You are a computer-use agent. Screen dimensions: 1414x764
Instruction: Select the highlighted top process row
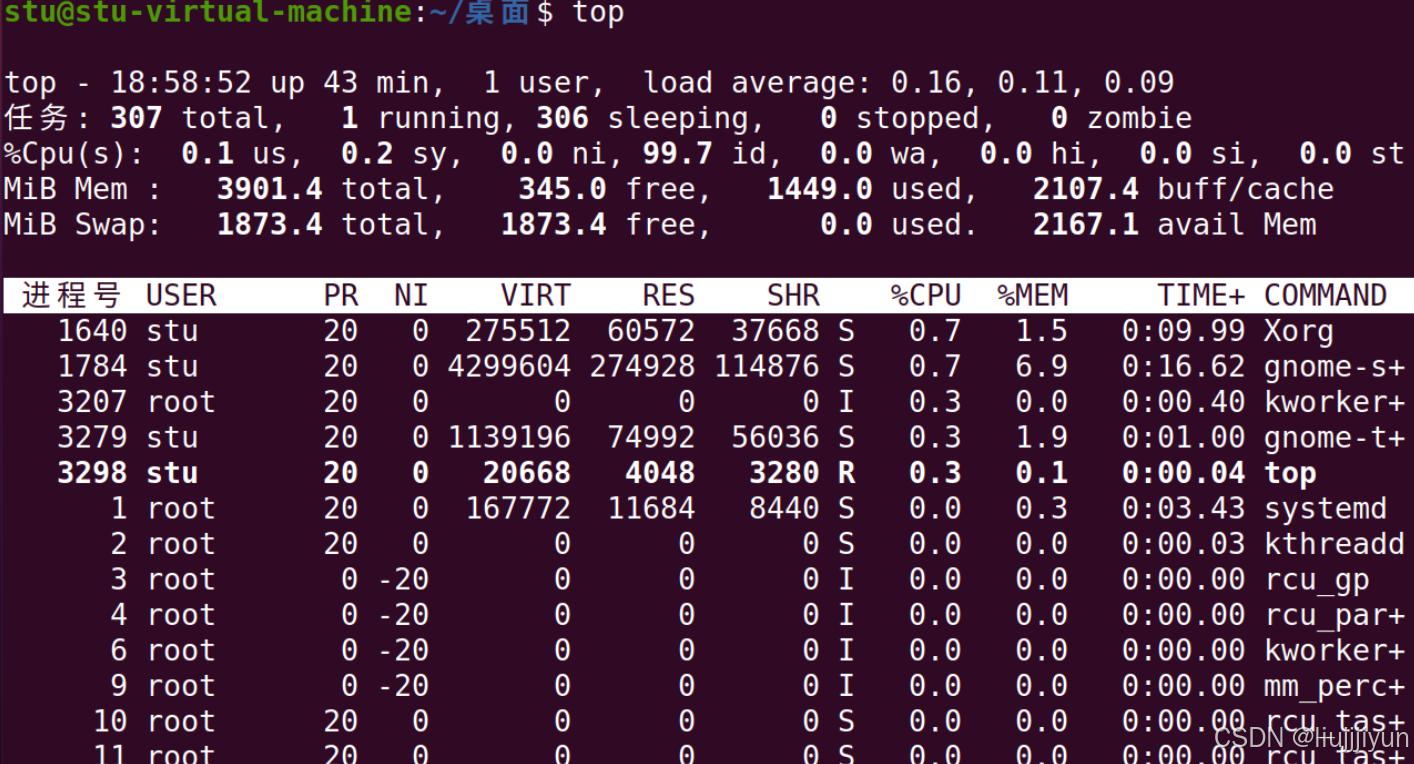(x=700, y=472)
